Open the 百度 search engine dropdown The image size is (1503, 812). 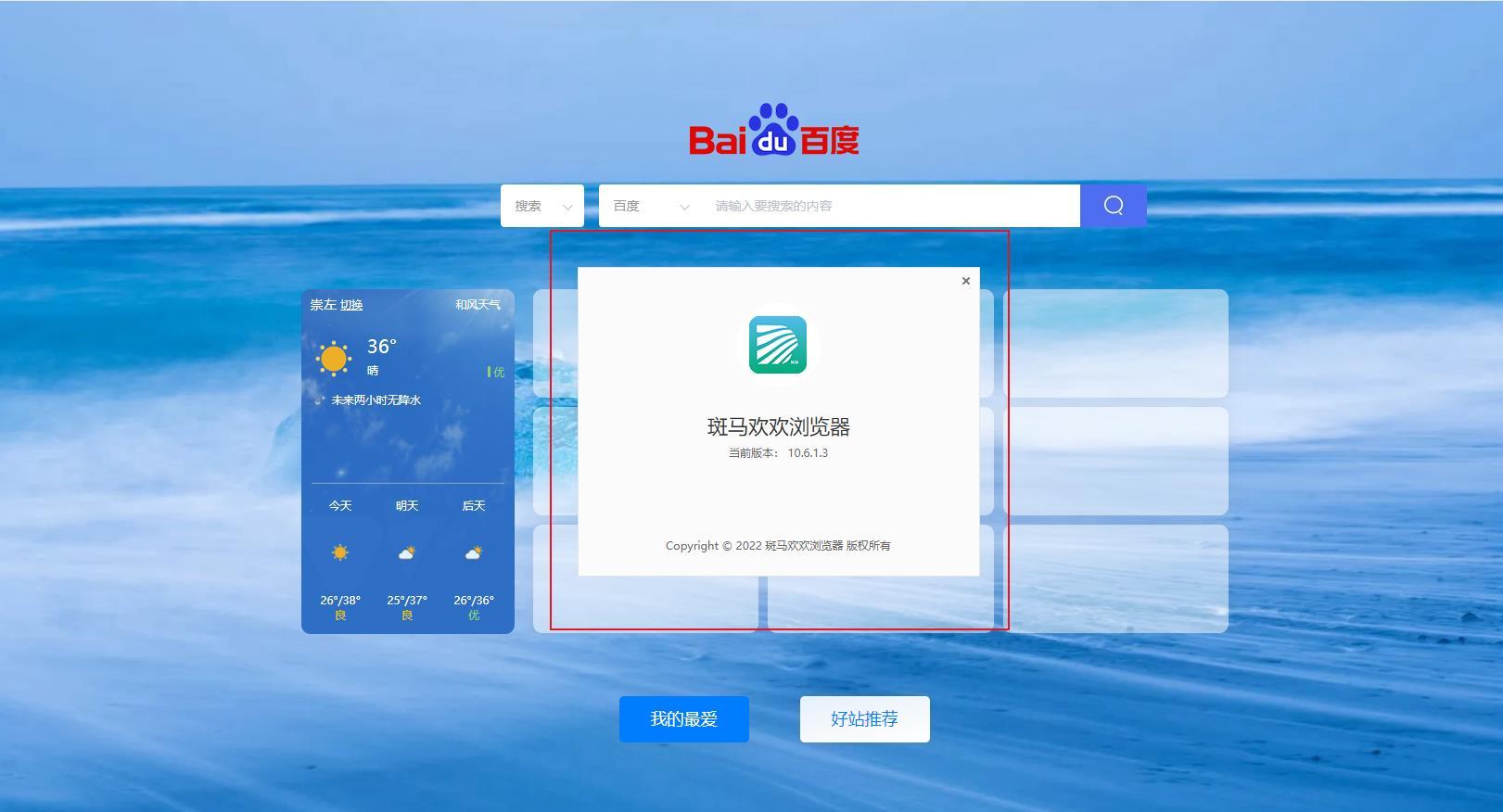(x=650, y=206)
